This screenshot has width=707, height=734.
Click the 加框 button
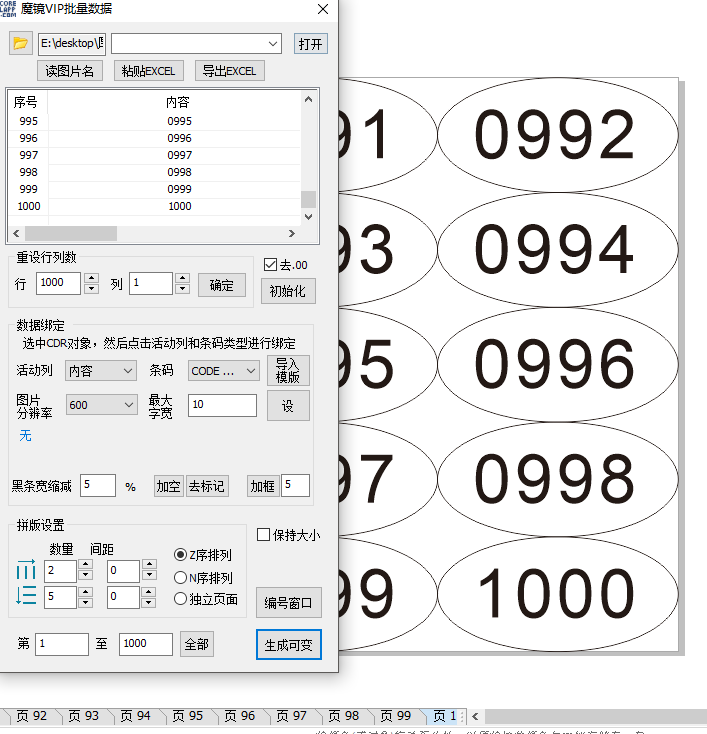pos(263,486)
